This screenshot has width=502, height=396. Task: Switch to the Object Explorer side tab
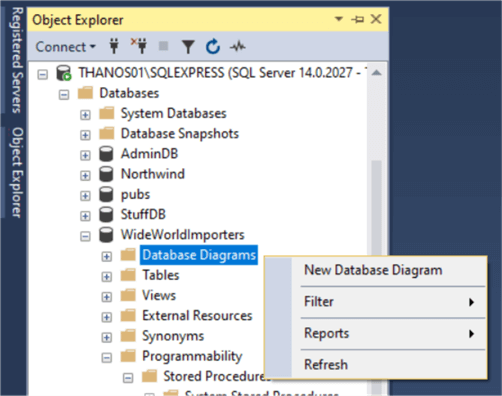[17, 173]
